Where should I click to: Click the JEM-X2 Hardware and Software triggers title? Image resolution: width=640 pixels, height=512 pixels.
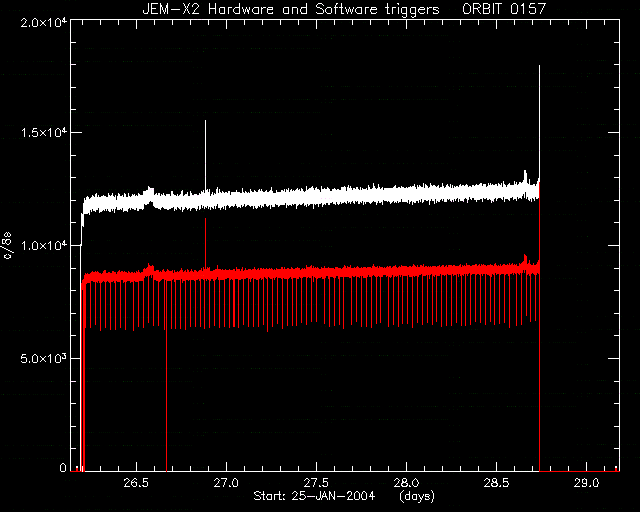[x=291, y=9]
